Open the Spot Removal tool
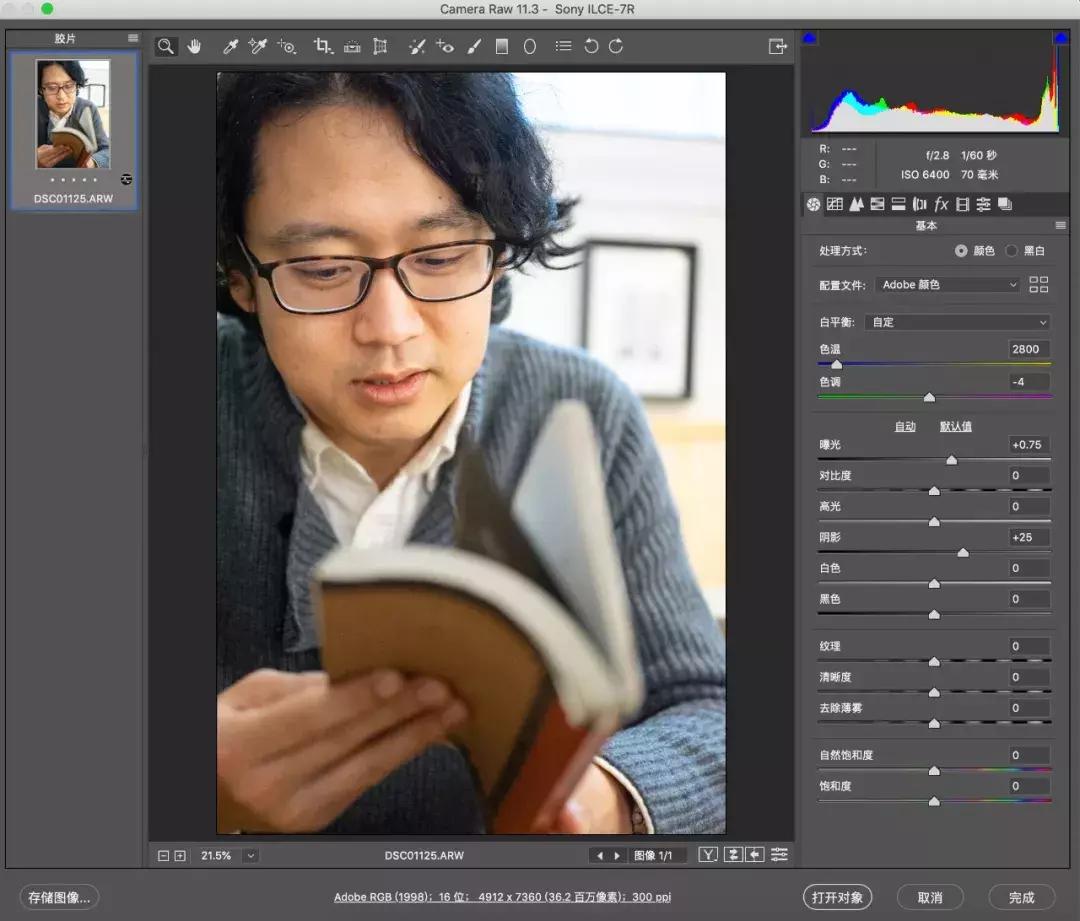This screenshot has width=1080, height=921. point(417,46)
